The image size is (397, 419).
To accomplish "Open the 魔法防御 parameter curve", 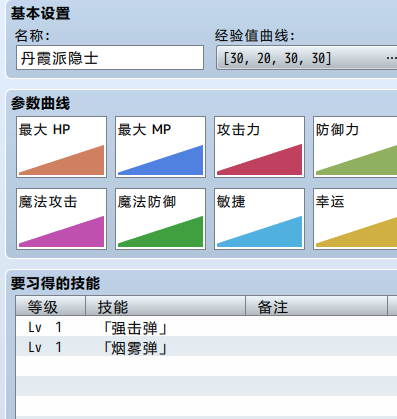I will [x=160, y=219].
